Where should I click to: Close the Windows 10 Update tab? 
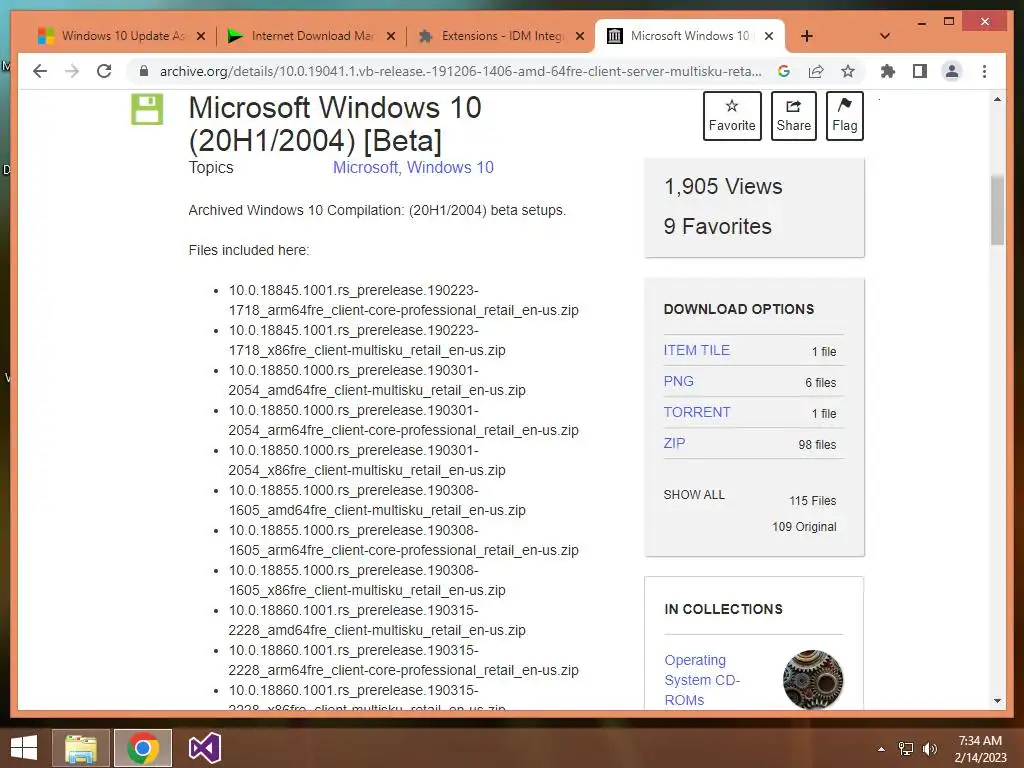coord(201,36)
